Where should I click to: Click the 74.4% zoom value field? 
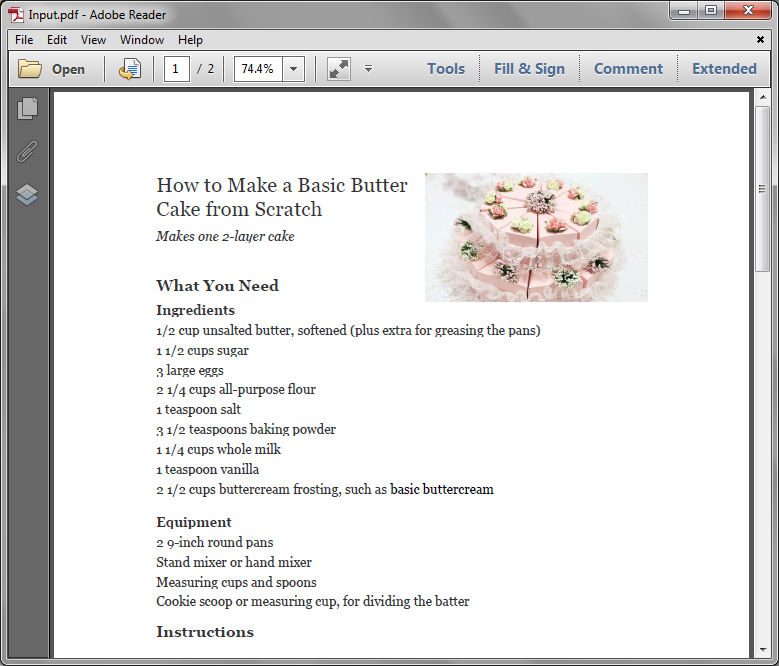258,69
